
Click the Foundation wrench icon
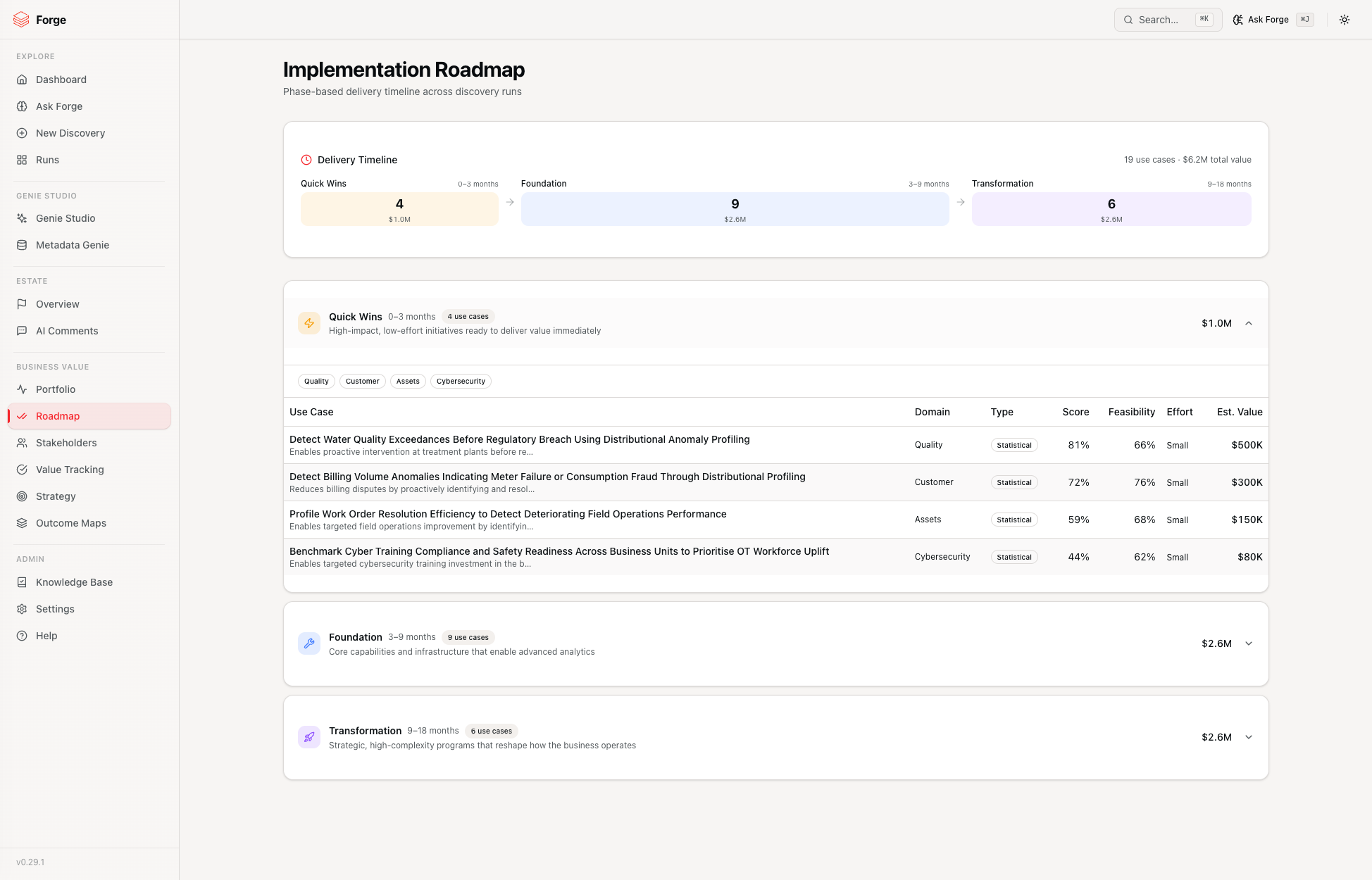309,643
